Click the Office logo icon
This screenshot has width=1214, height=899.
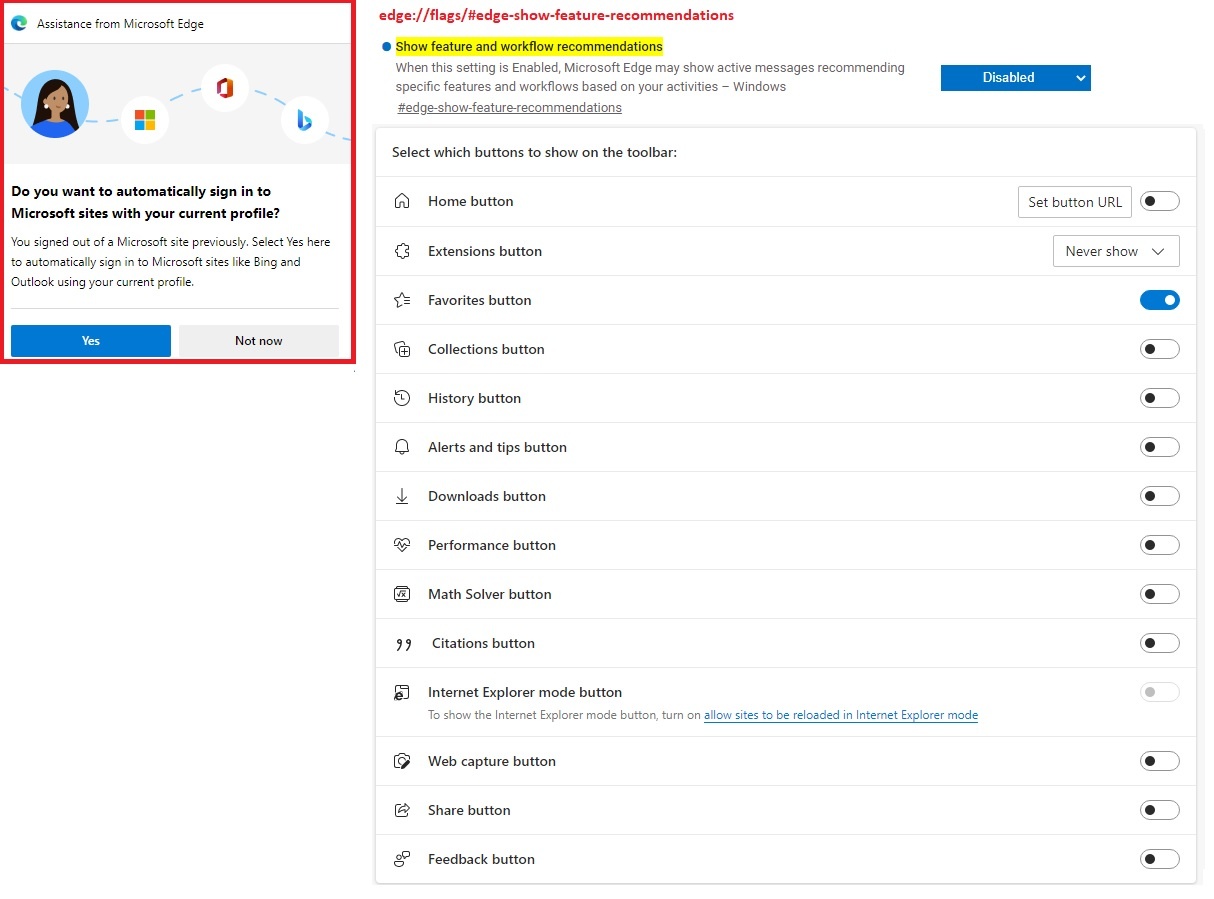(x=225, y=88)
